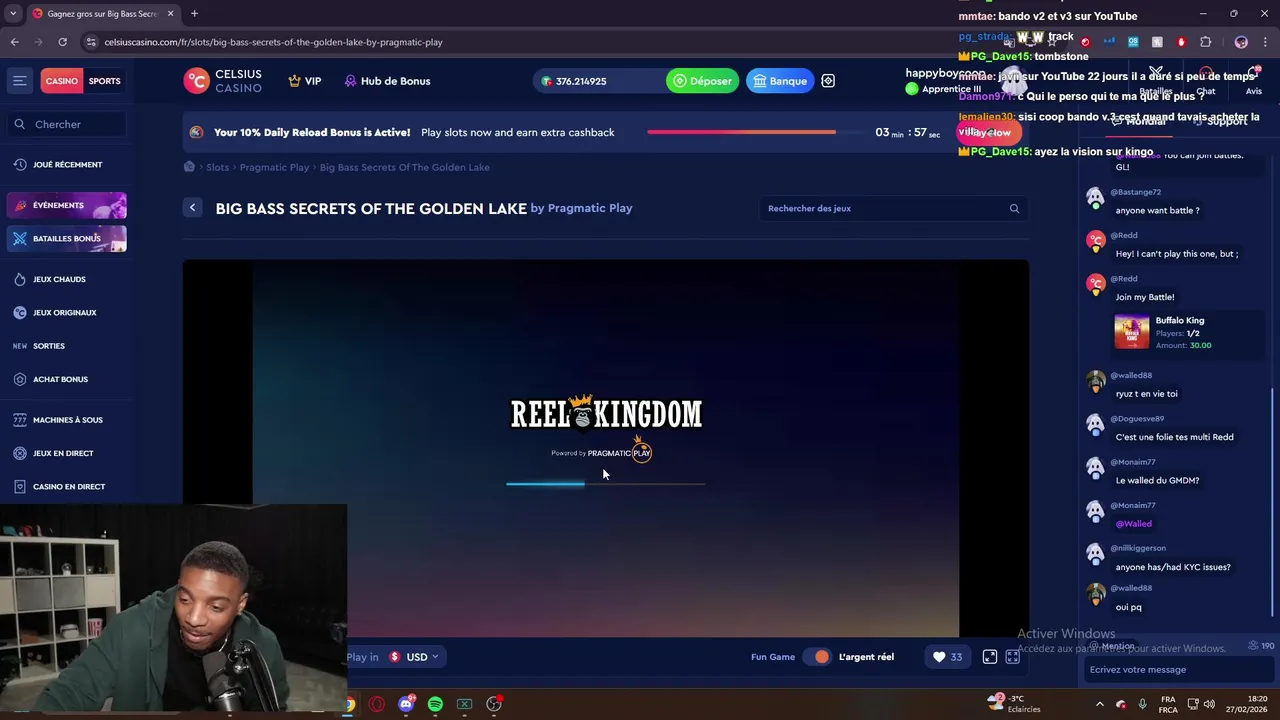Image resolution: width=1280 pixels, height=720 pixels.
Task: Click the game loading progress bar
Action: [x=606, y=484]
